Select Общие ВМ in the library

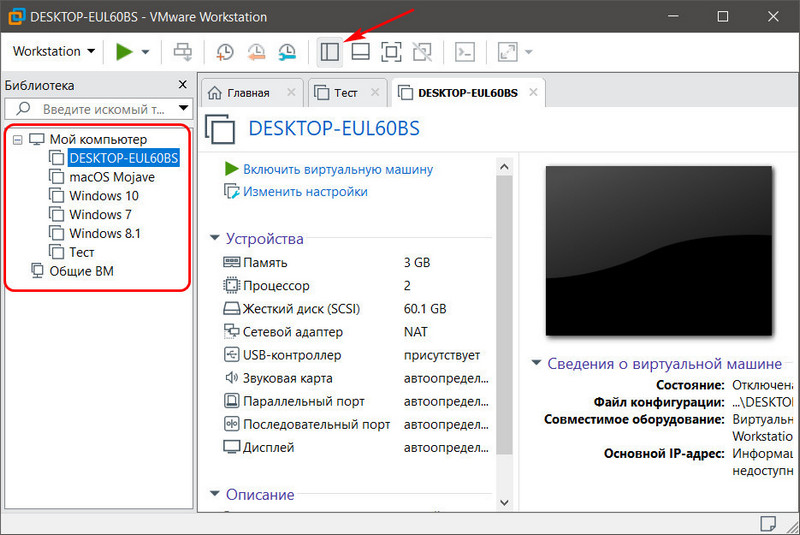(x=81, y=271)
